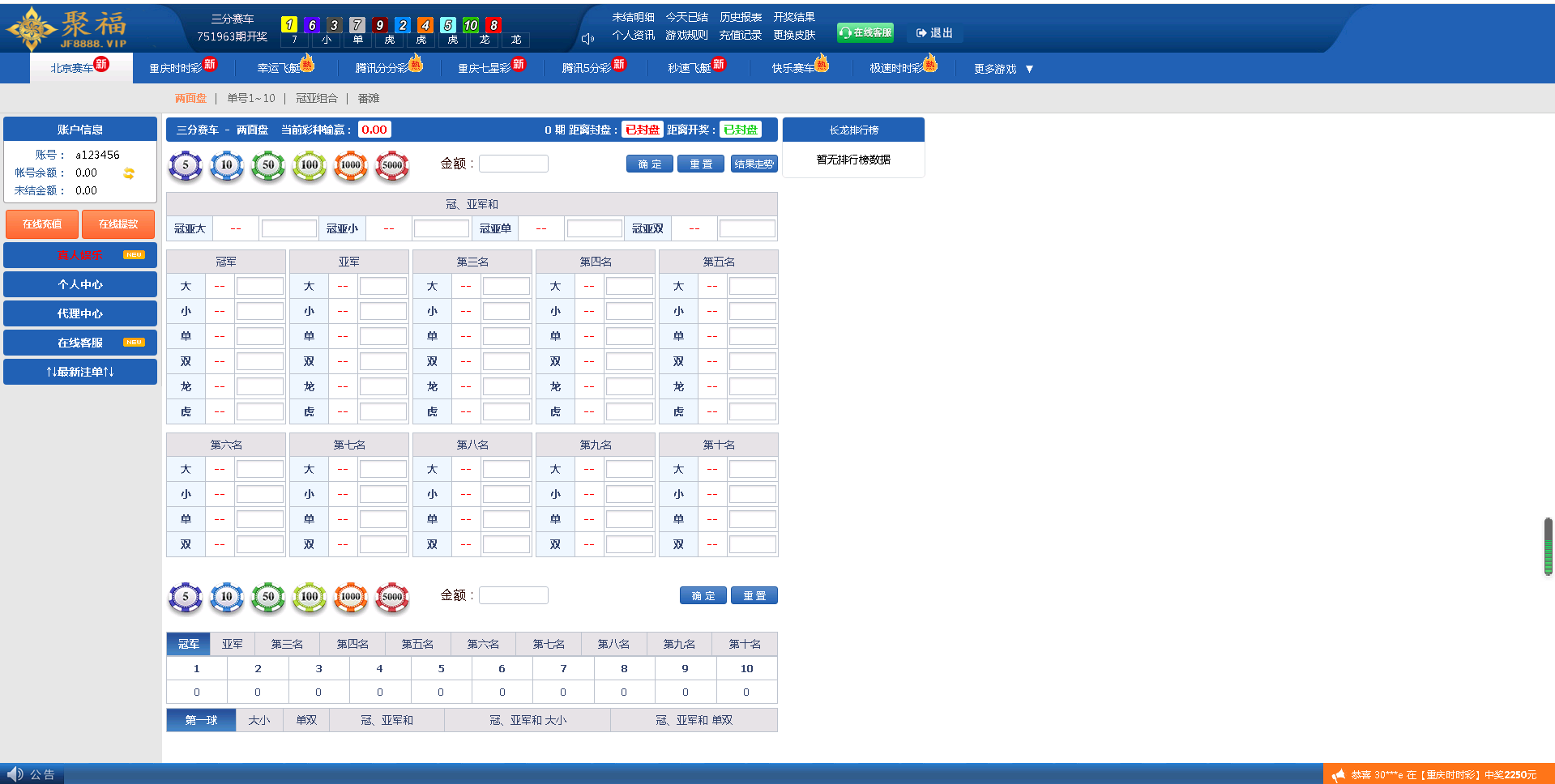Expand the 更多游戏 dropdown

point(1003,69)
